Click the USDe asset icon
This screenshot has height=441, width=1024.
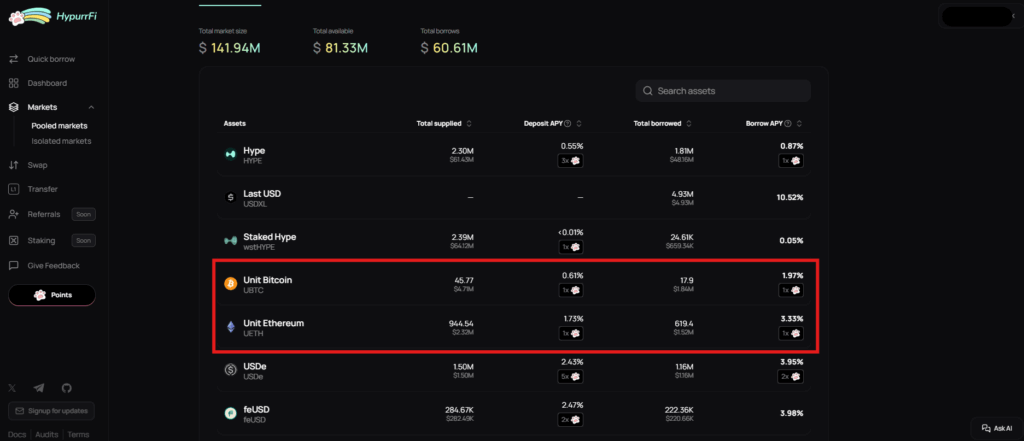[x=231, y=370]
